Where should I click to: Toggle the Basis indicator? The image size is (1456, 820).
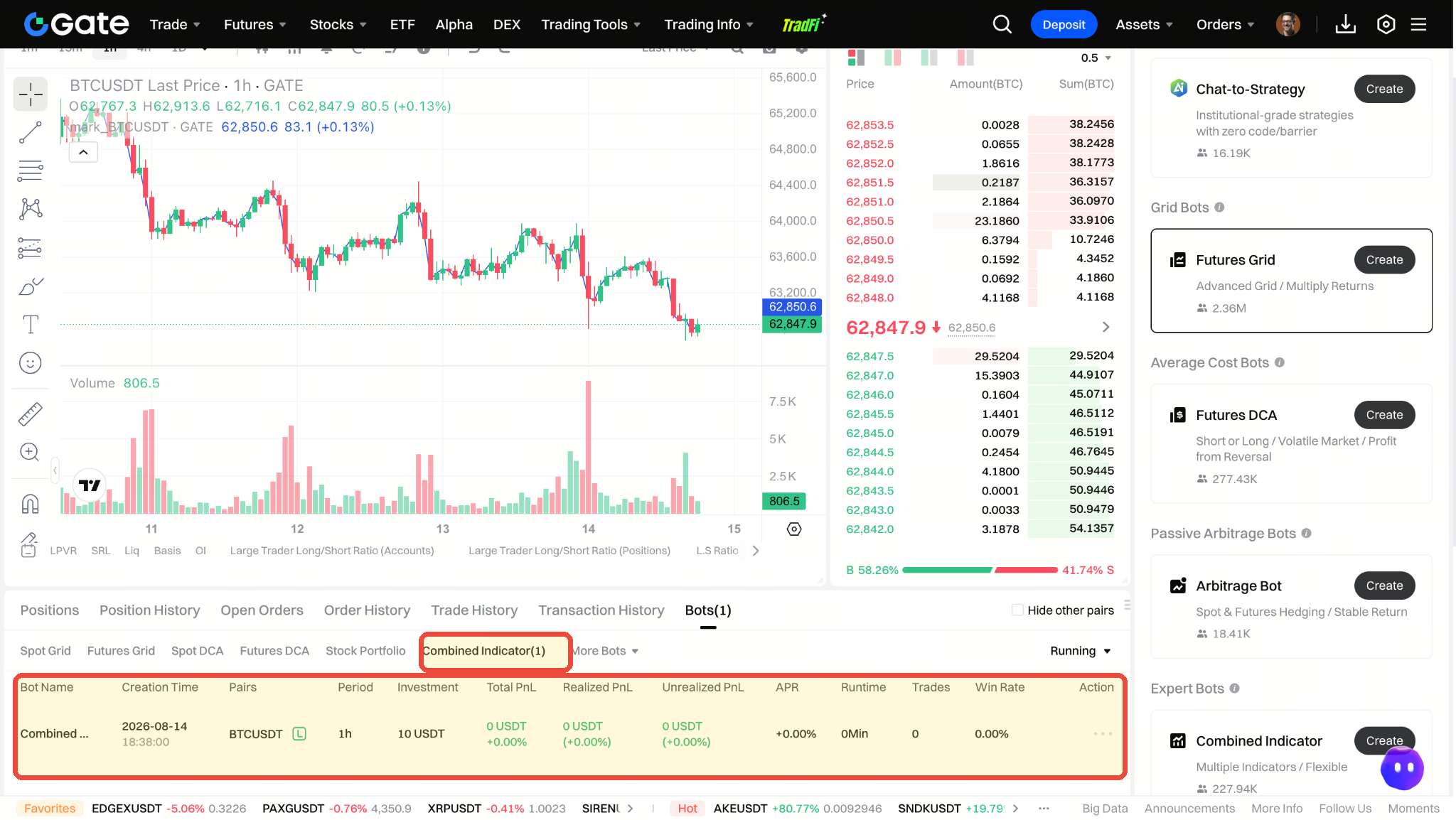(x=167, y=551)
